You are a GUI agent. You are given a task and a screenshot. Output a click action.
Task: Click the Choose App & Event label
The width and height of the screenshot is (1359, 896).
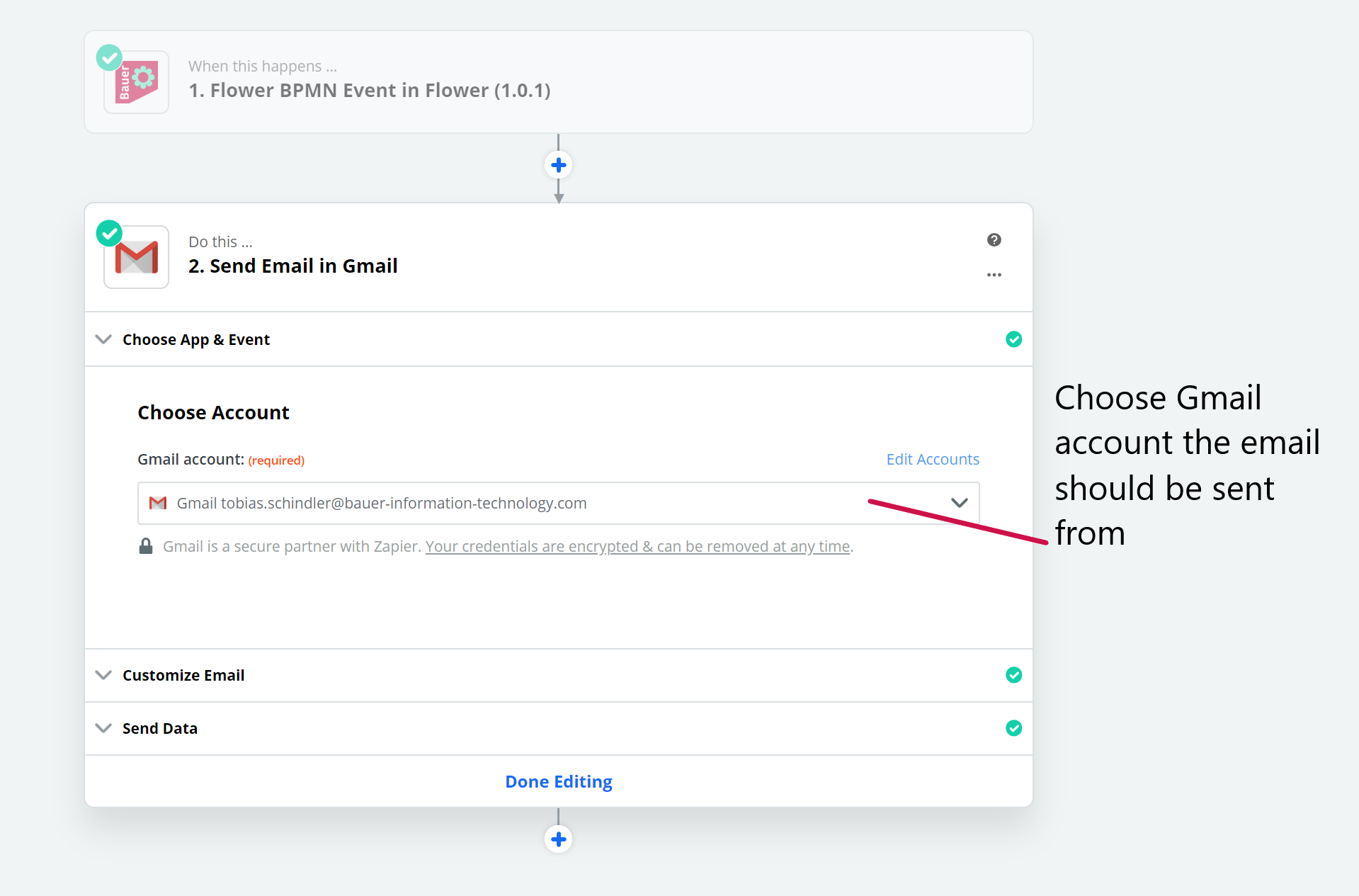[196, 340]
